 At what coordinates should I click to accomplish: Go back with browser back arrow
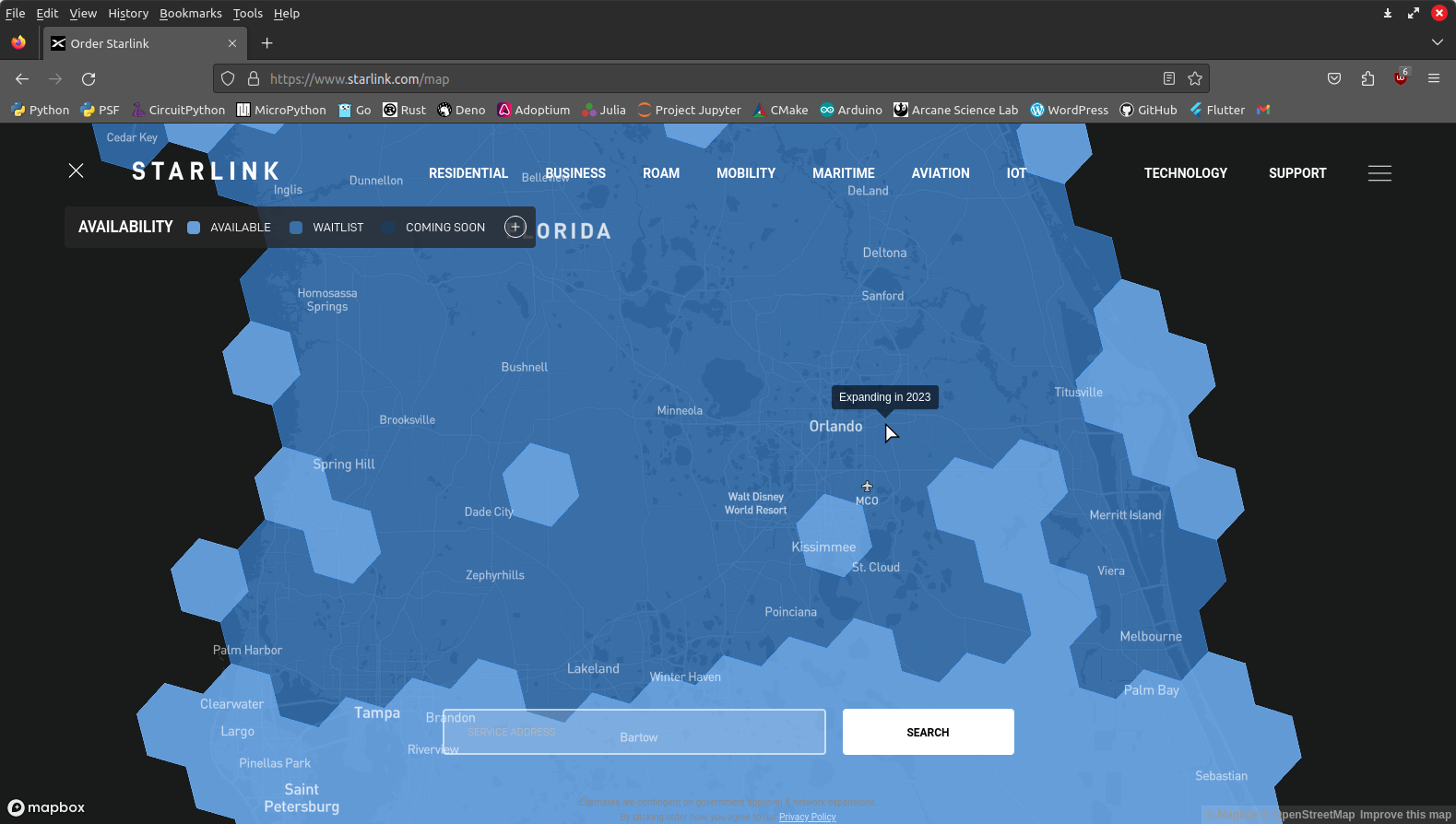click(22, 79)
